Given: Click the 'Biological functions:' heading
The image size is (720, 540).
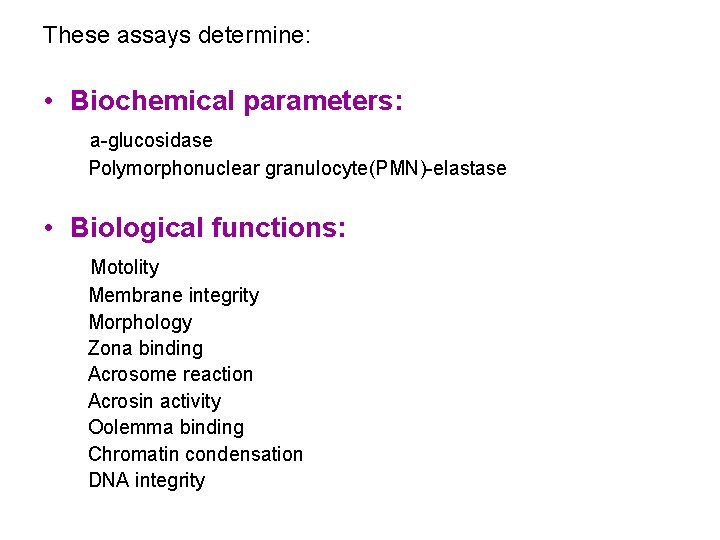Looking at the screenshot, I should coord(208,228).
